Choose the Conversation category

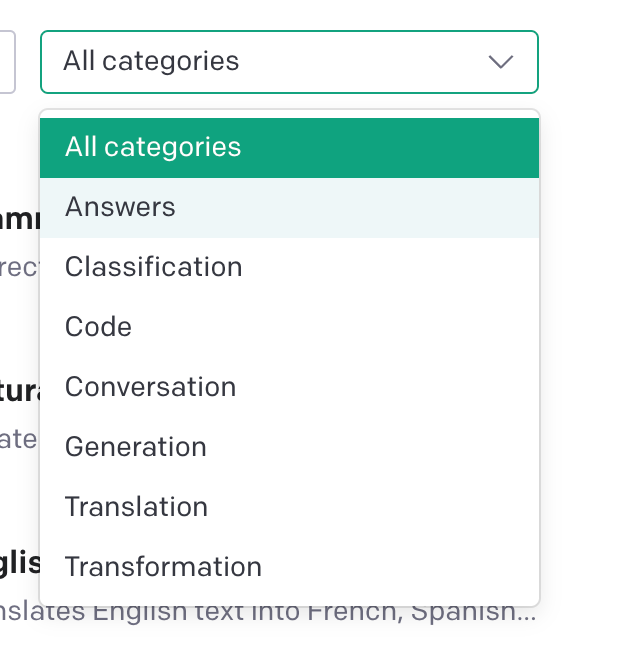pos(289,387)
